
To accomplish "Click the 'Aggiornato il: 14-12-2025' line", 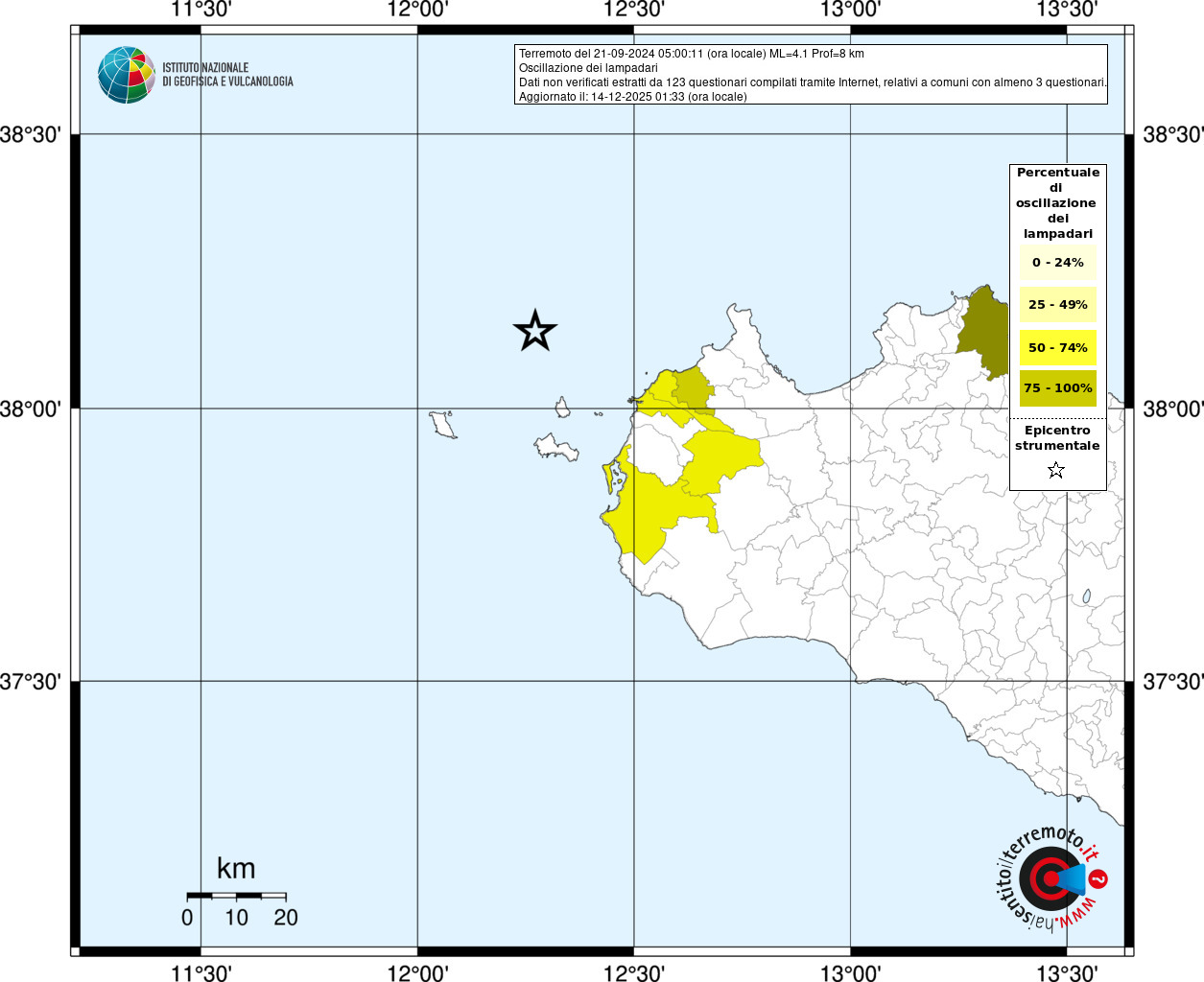I will pyautogui.click(x=633, y=97).
